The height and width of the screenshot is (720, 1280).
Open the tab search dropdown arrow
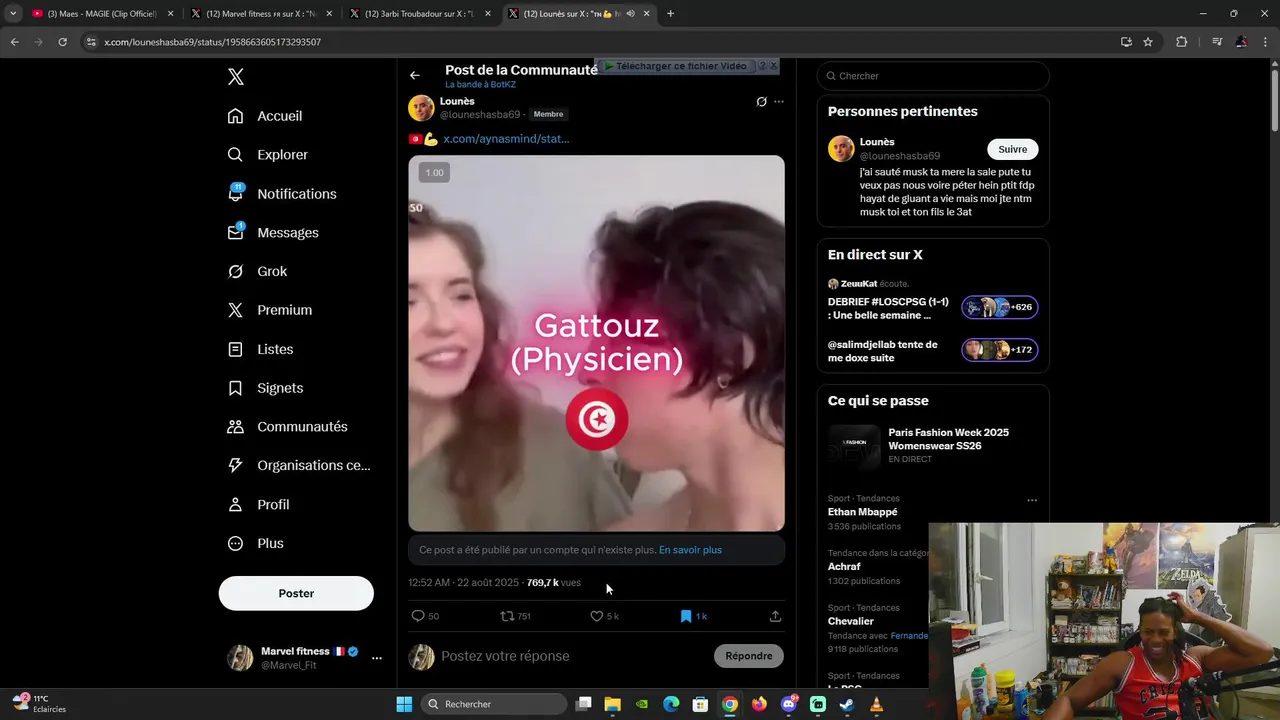(12, 14)
